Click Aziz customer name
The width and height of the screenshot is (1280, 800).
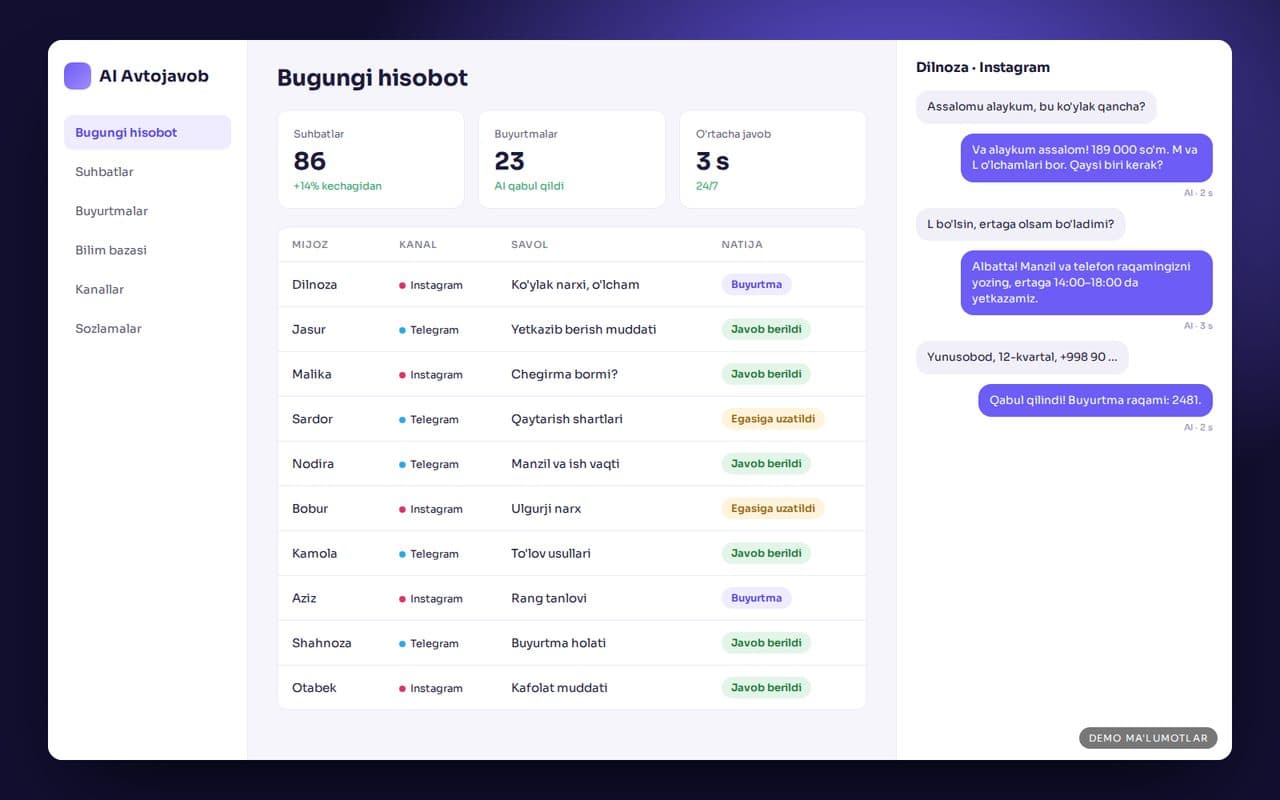coord(304,598)
